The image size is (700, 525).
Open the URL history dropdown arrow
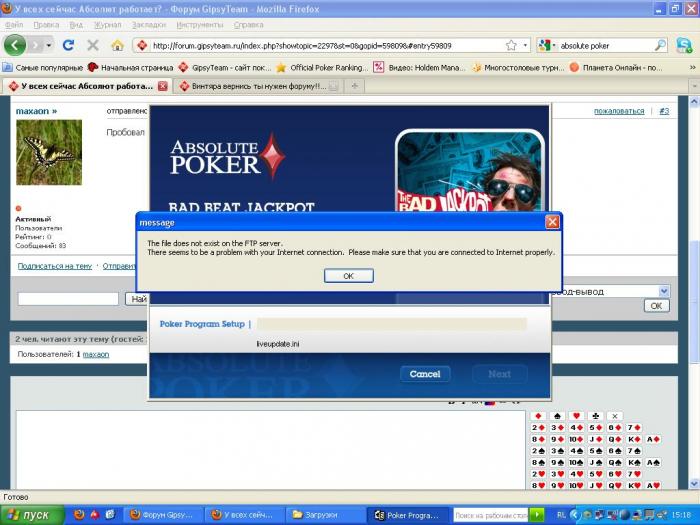525,45
